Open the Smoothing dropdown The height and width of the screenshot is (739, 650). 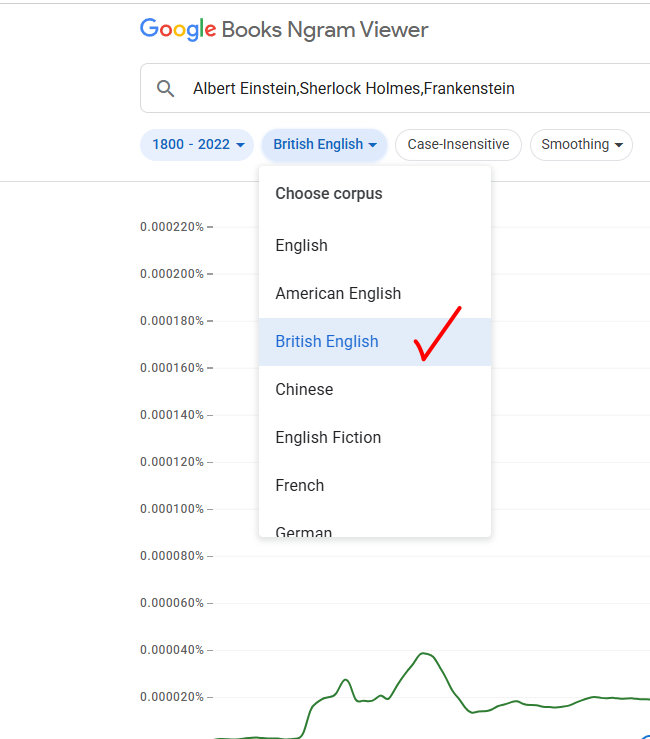tap(581, 144)
